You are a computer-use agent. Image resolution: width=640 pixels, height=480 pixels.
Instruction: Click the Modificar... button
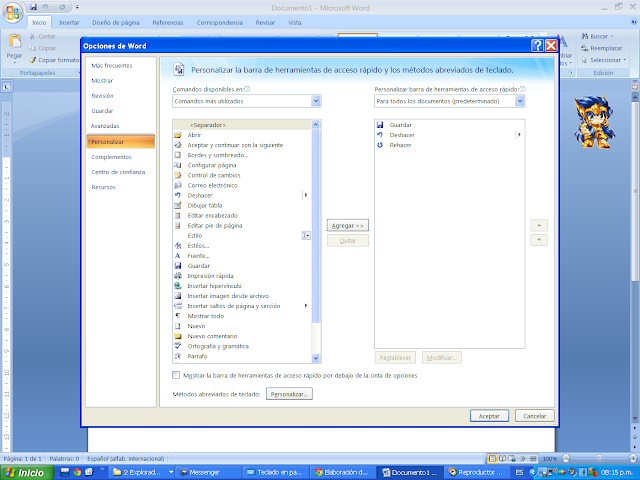(x=442, y=358)
